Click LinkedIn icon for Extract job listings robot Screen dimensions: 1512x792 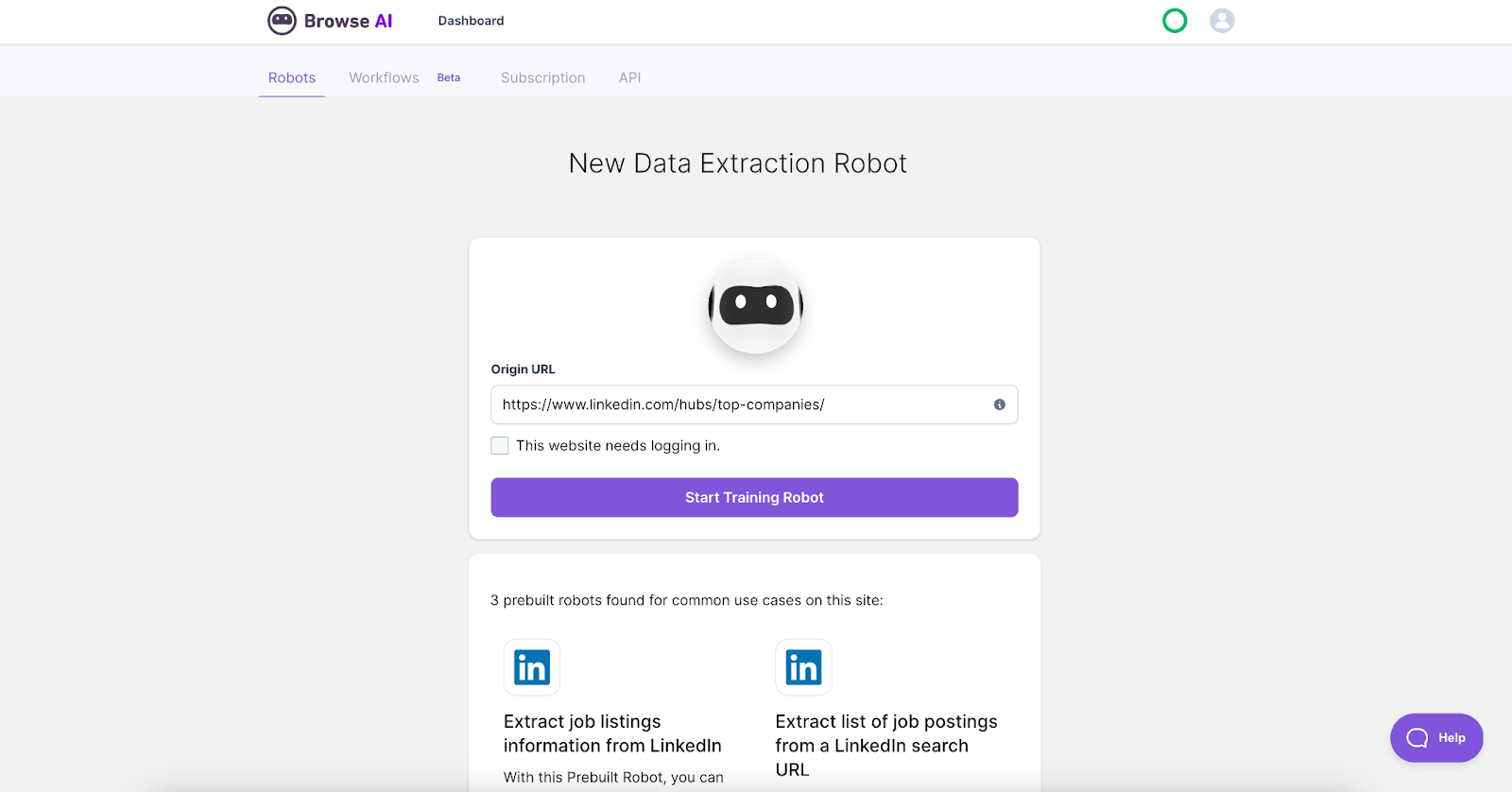(x=532, y=667)
